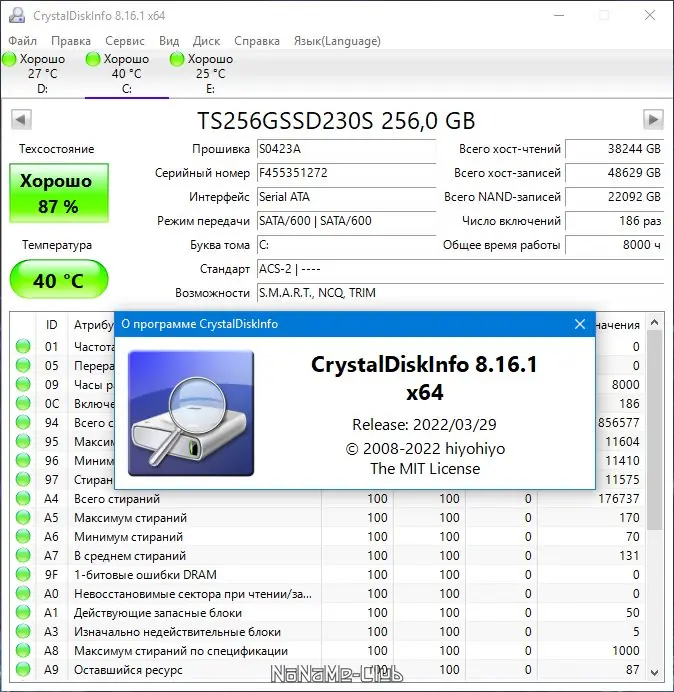The height and width of the screenshot is (692, 674).
Task: Open the Диск menu
Action: click(x=206, y=41)
